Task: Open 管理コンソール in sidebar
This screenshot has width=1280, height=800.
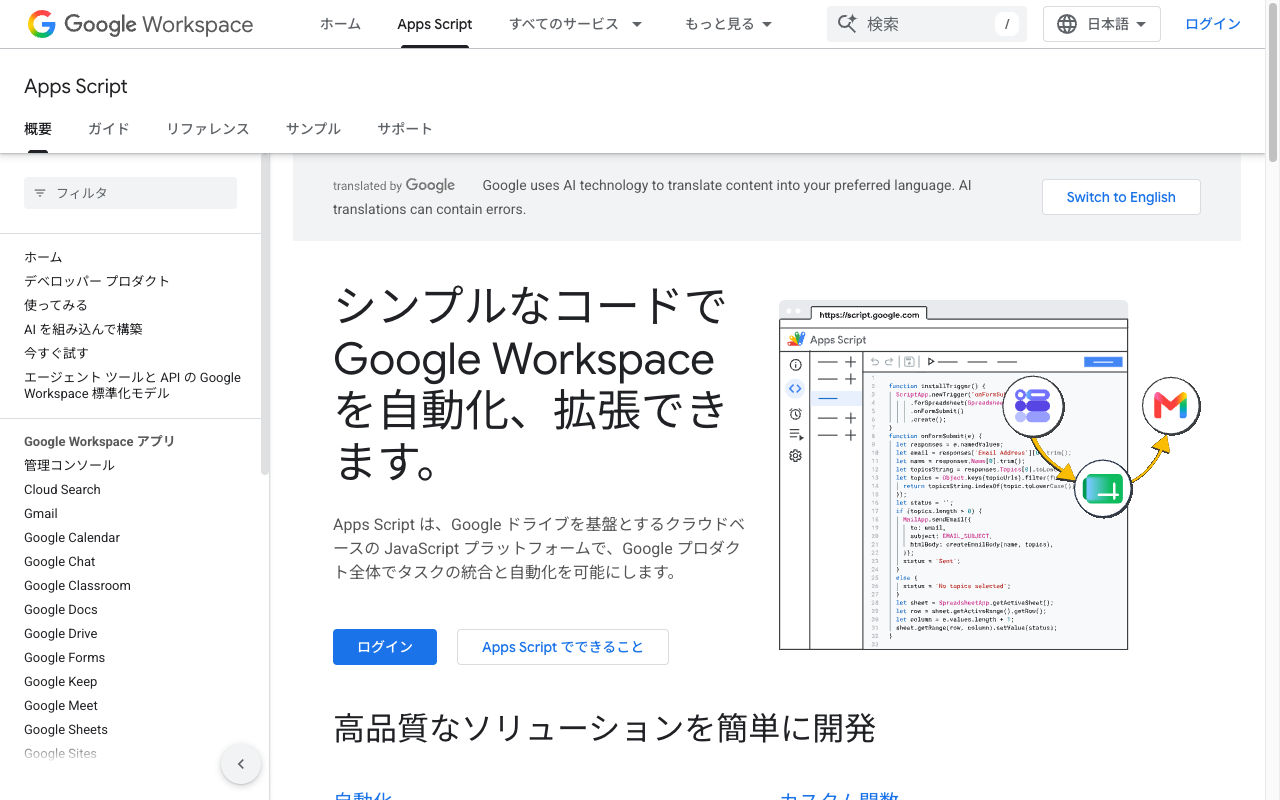Action: pos(69,465)
